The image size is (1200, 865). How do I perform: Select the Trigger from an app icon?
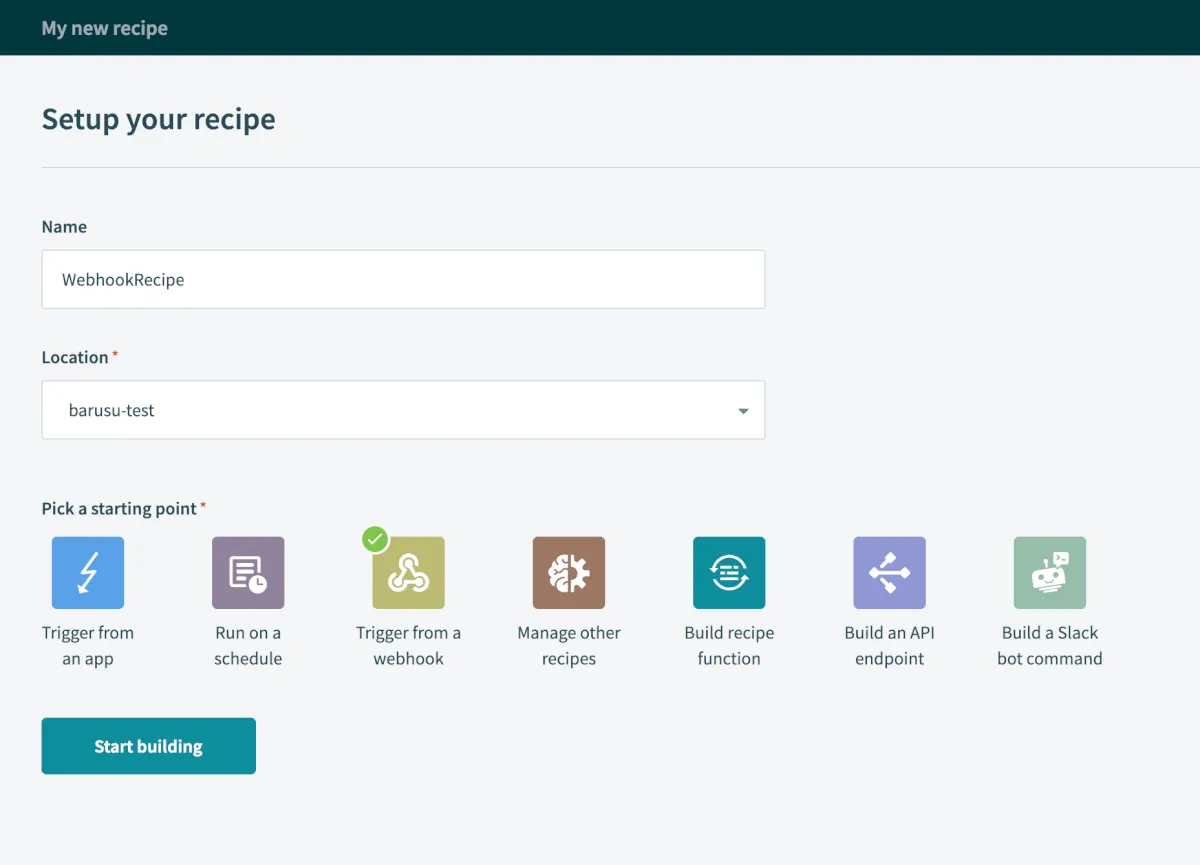click(x=88, y=573)
